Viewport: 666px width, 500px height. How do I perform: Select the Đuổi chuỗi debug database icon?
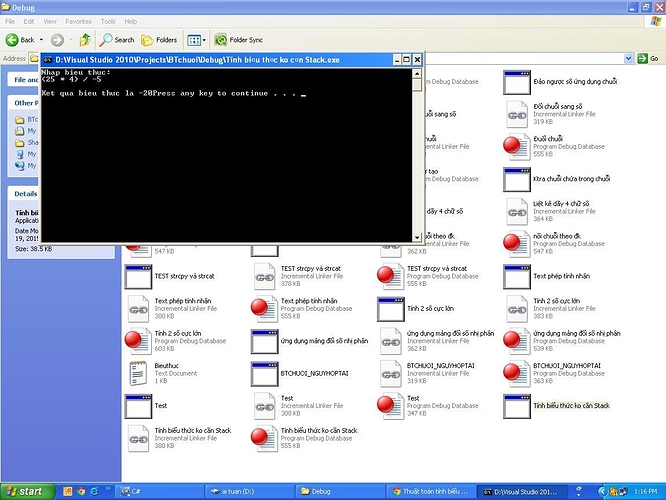(x=515, y=147)
